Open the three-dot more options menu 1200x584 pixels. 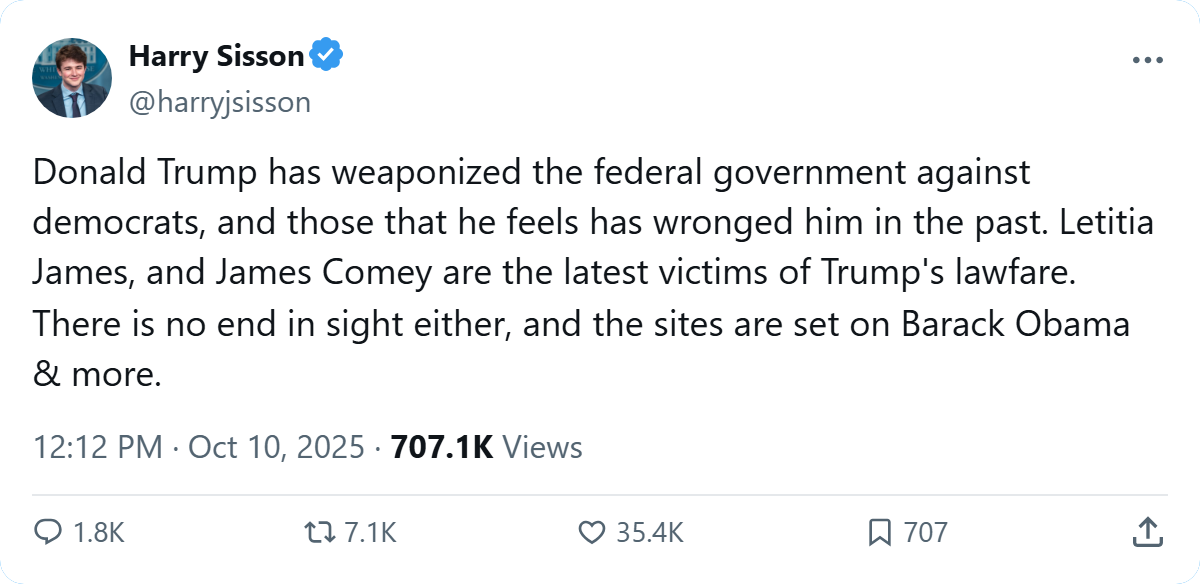(1148, 60)
